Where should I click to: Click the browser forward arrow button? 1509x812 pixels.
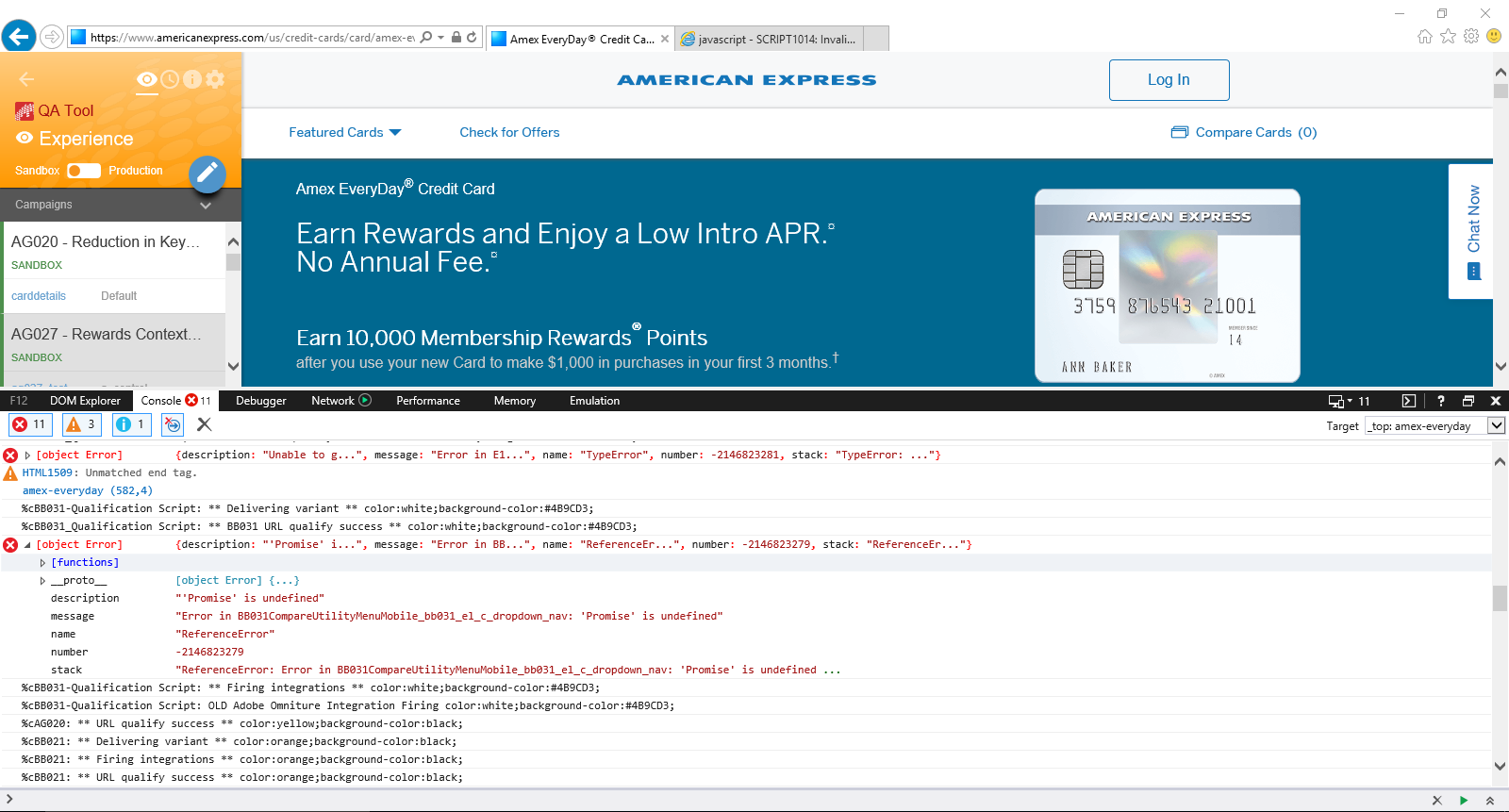[52, 37]
